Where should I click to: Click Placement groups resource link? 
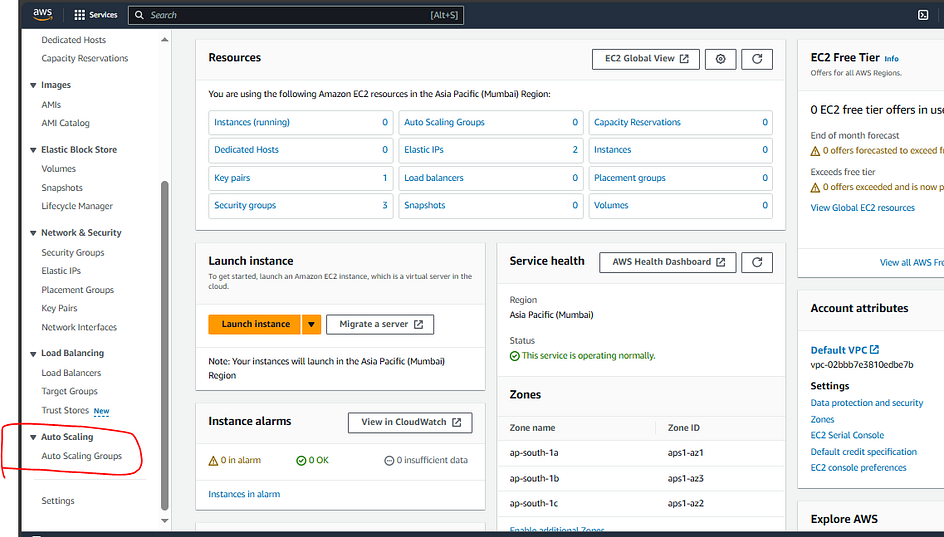(630, 178)
